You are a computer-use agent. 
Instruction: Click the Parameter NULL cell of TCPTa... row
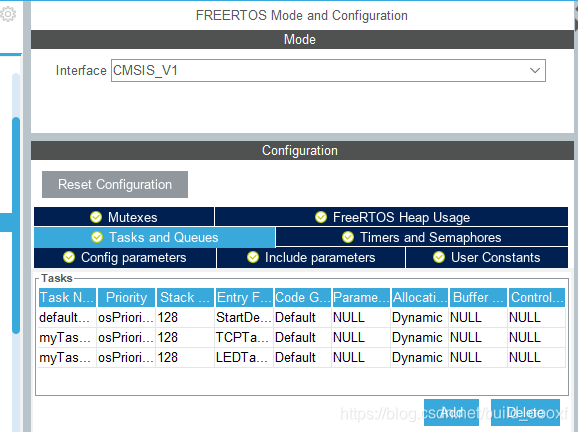click(361, 337)
